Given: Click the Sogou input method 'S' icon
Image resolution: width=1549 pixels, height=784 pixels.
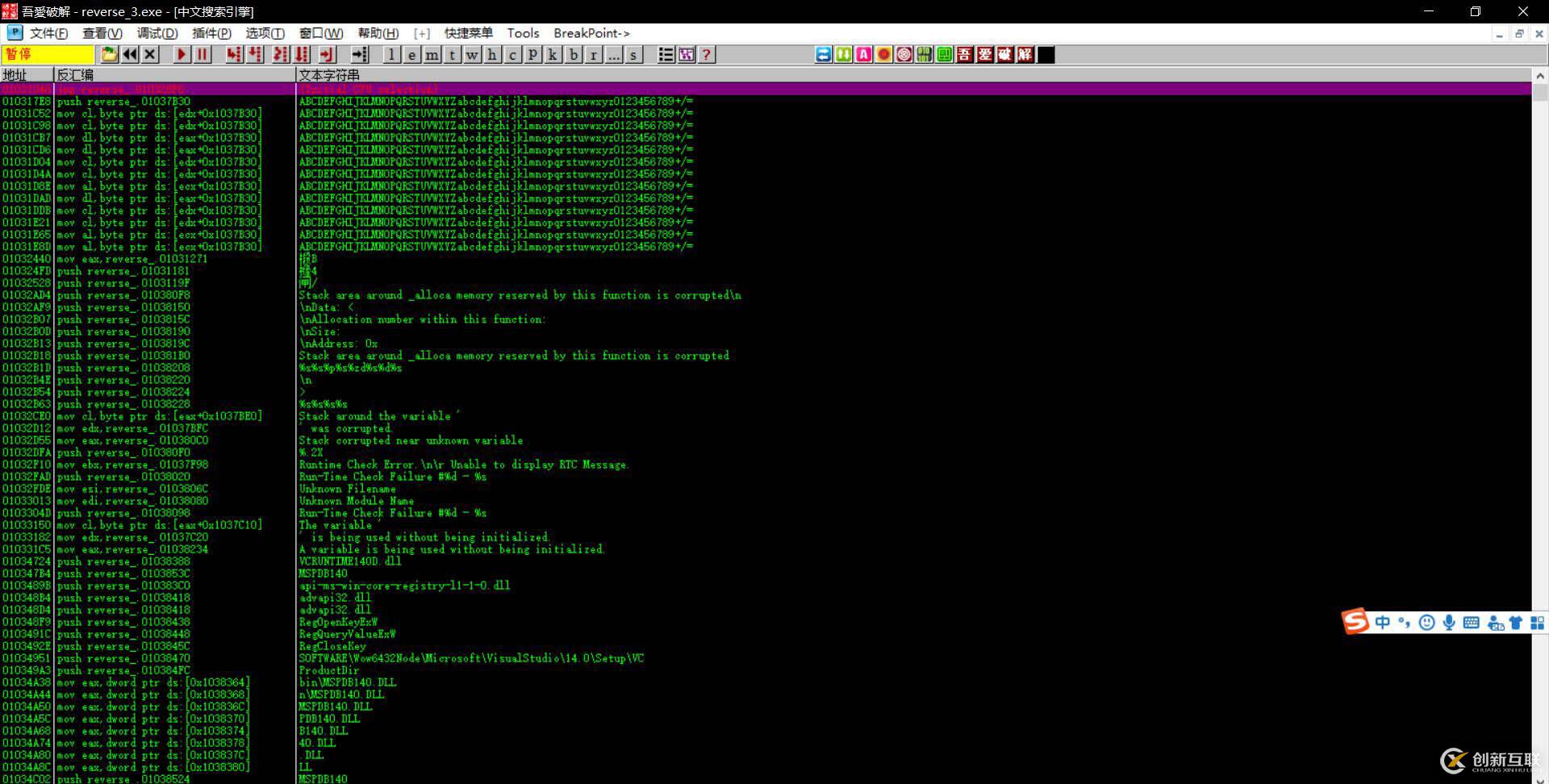Looking at the screenshot, I should pyautogui.click(x=1355, y=621).
